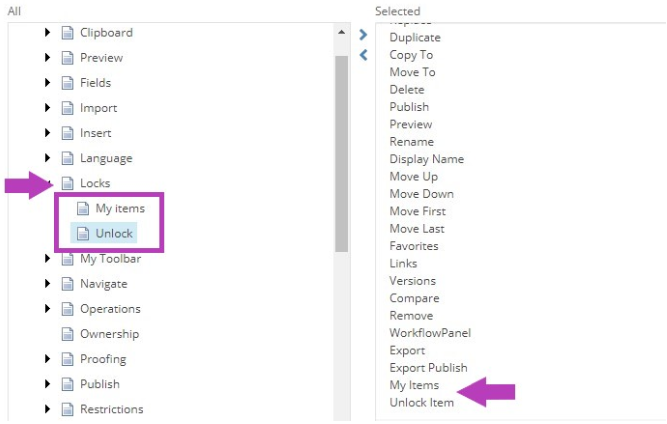Click the Insert page icon
This screenshot has height=424, width=667.
point(68,133)
